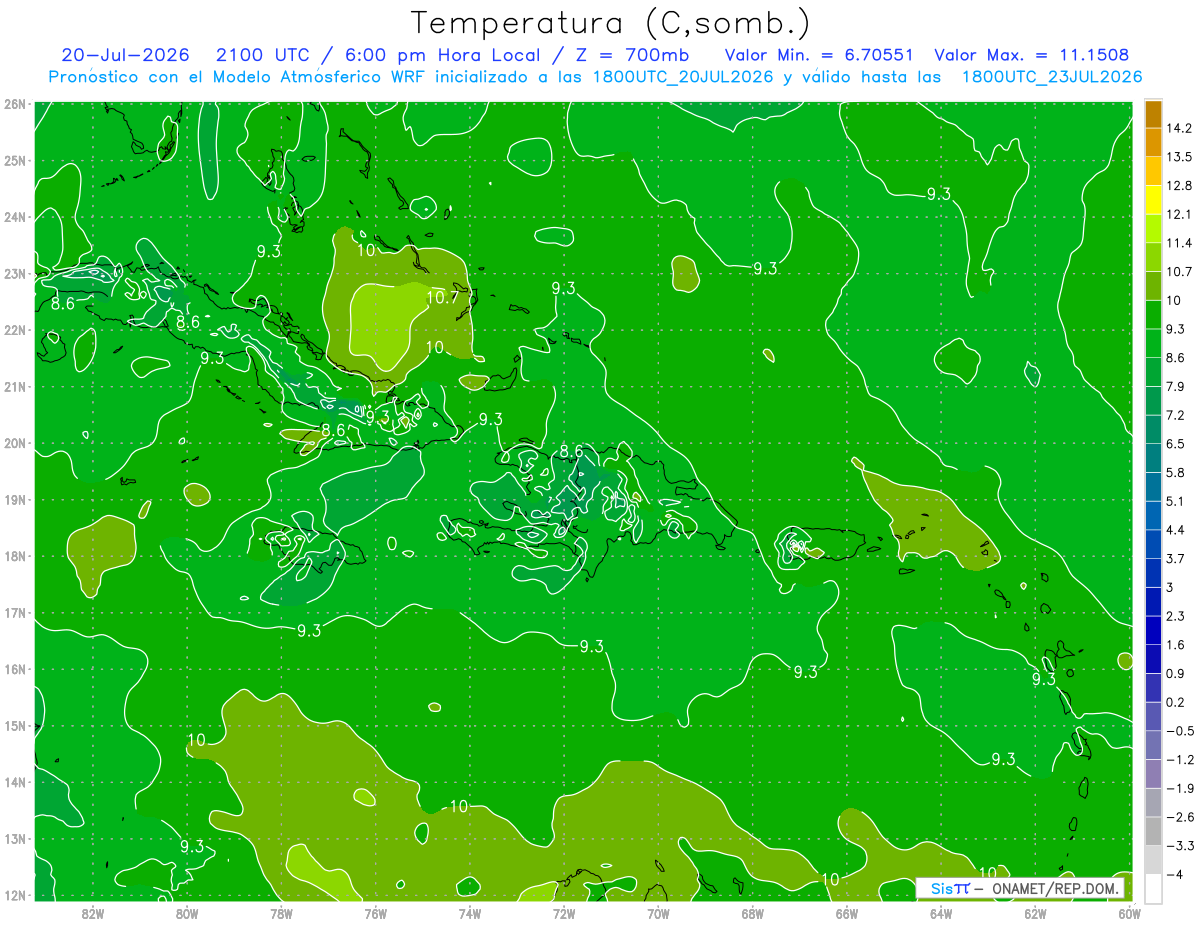This screenshot has width=1200, height=927.
Task: Click the 66W longitude axis label
Action: coord(846,913)
